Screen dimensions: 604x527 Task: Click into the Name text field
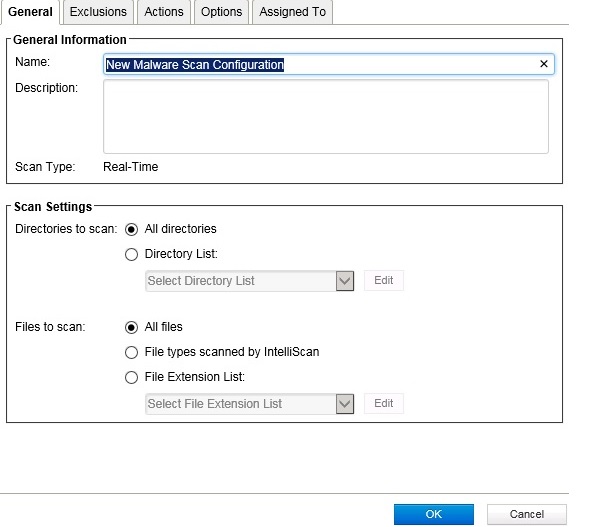point(320,64)
